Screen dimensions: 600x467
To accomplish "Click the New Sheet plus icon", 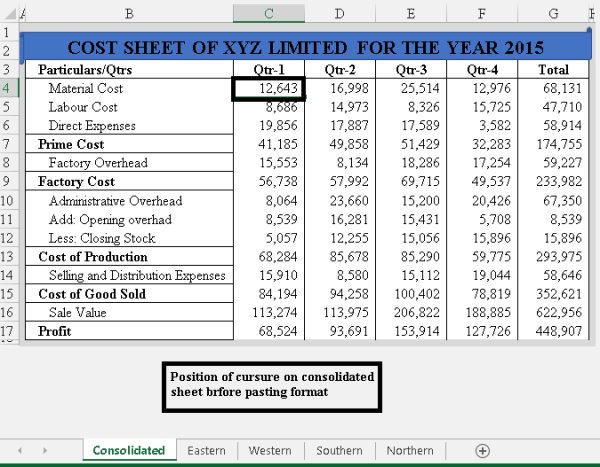I will coord(483,451).
